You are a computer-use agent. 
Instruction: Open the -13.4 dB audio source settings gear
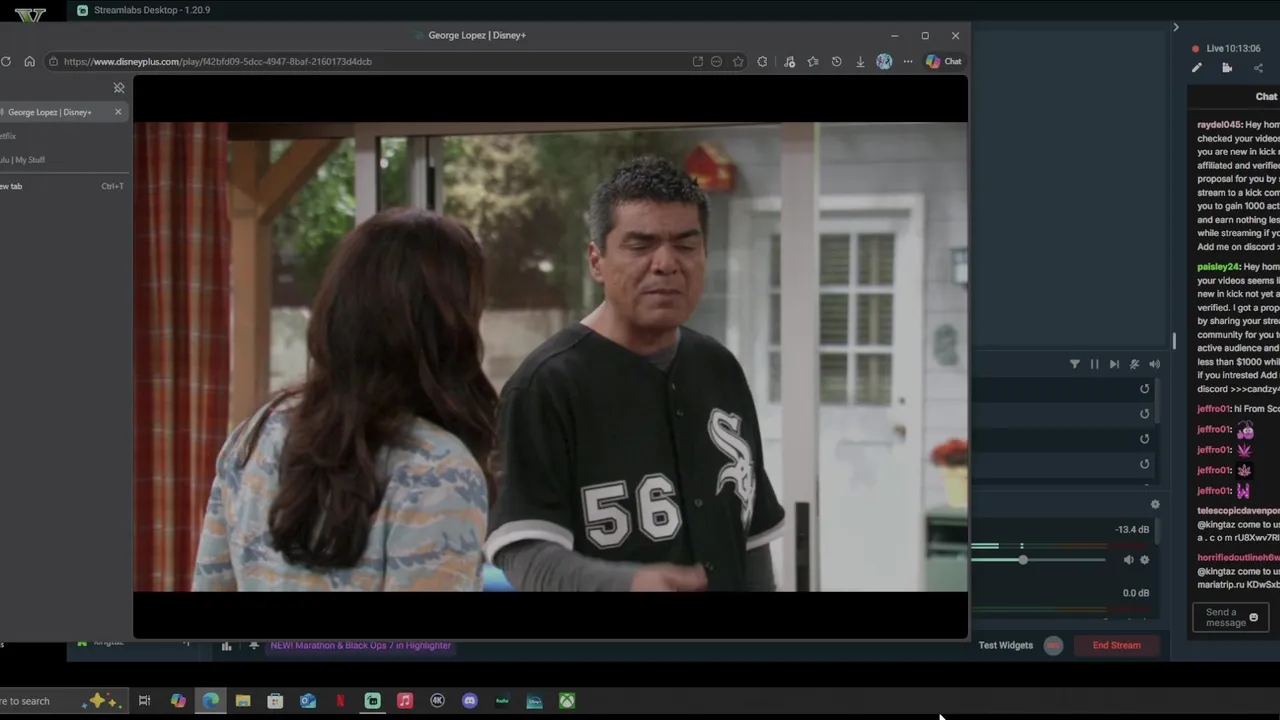pos(1145,560)
